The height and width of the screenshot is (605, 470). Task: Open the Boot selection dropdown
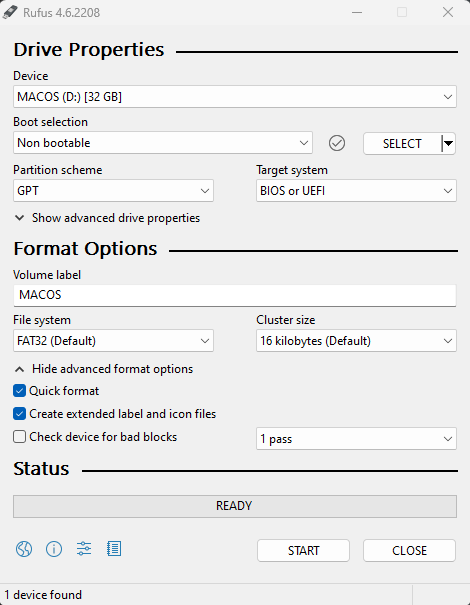[x=163, y=143]
